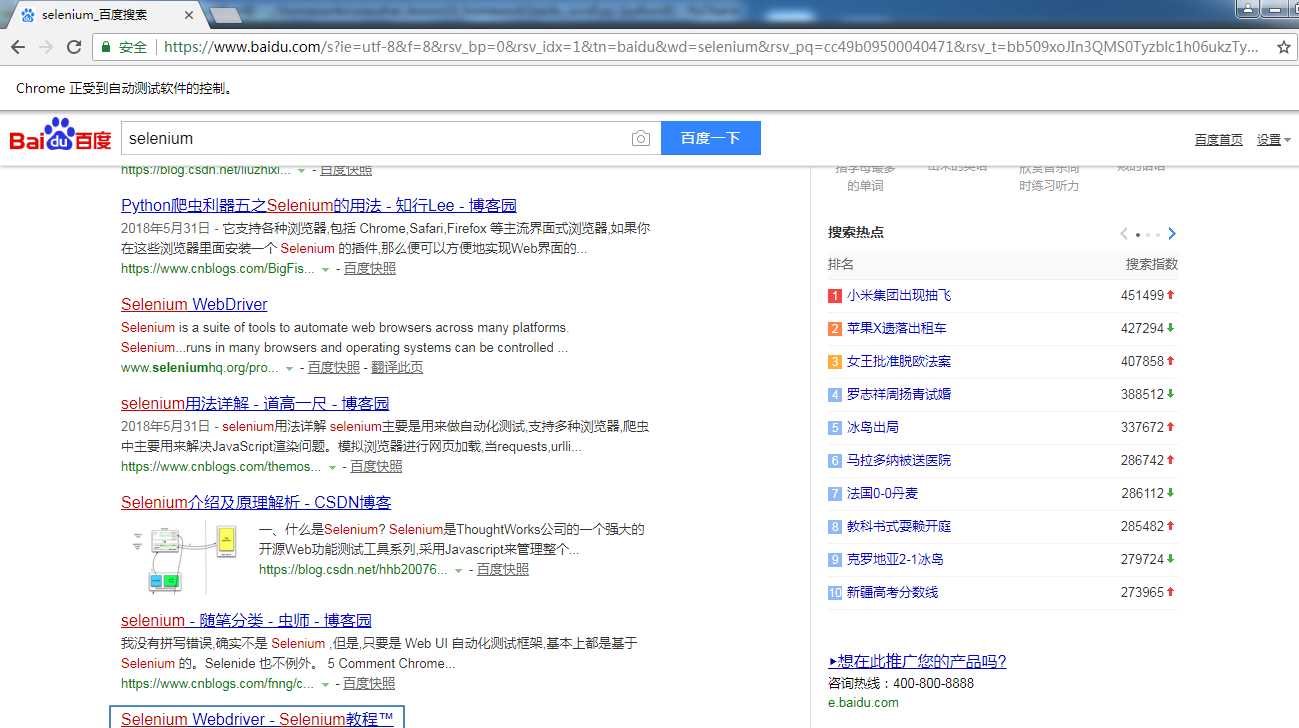
Task: Open Selenium WebDriver result title
Action: pyautogui.click(x=194, y=304)
